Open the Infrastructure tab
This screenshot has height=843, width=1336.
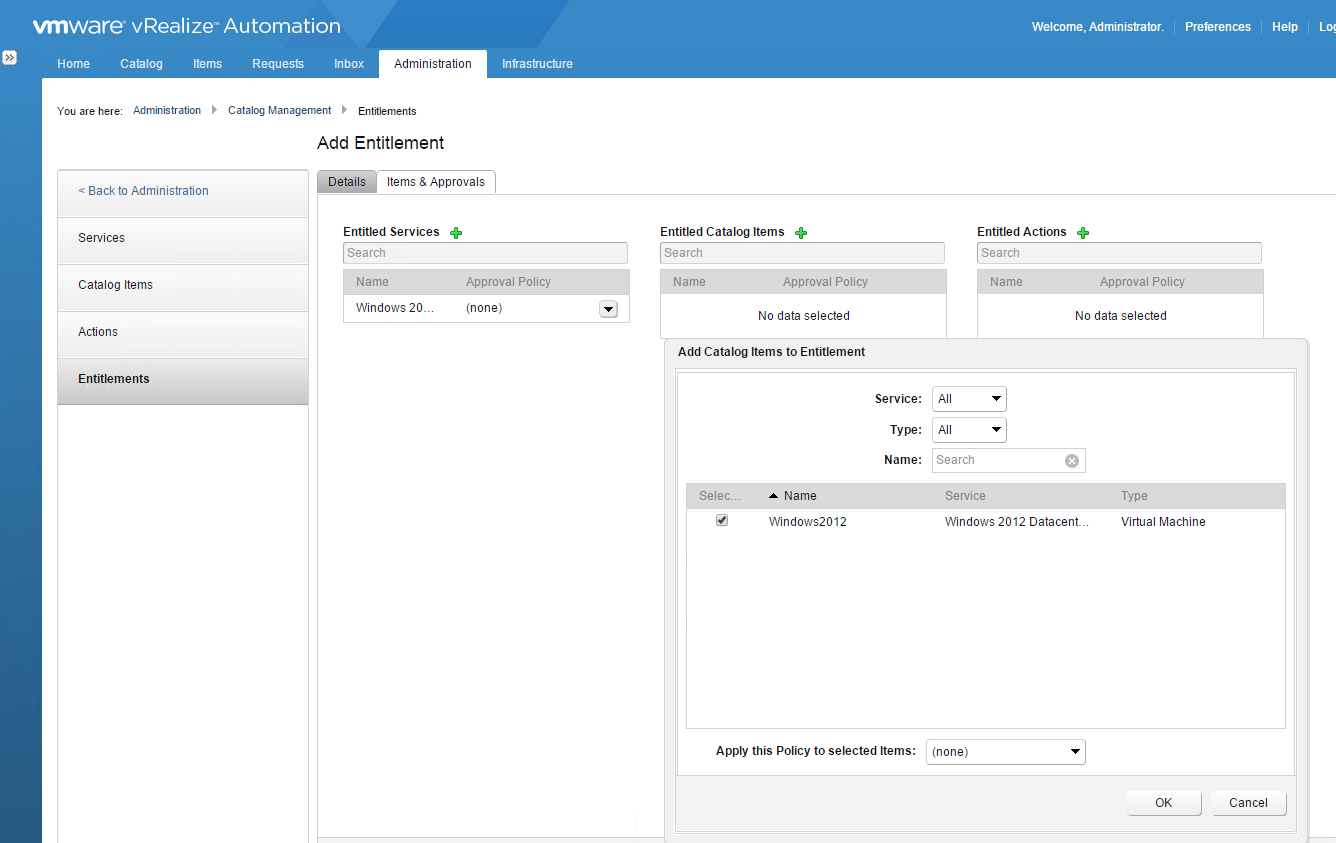537,64
